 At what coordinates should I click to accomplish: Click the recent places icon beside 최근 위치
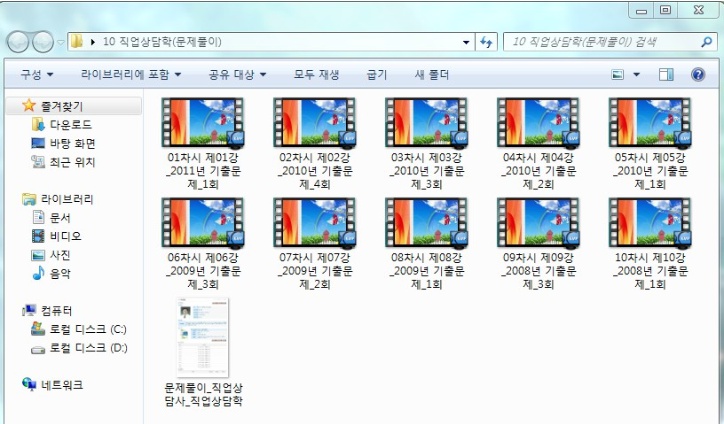pyautogui.click(x=38, y=161)
